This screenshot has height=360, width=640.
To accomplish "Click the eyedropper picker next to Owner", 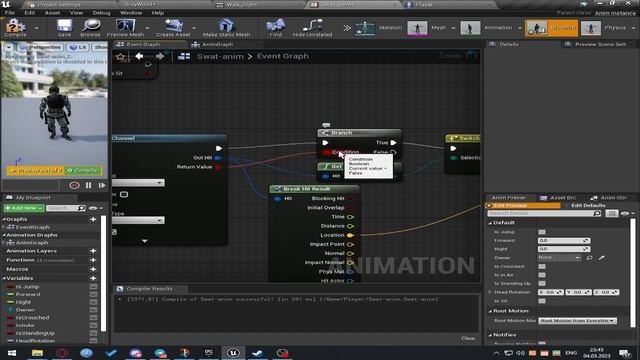I will pyautogui.click(x=602, y=258).
